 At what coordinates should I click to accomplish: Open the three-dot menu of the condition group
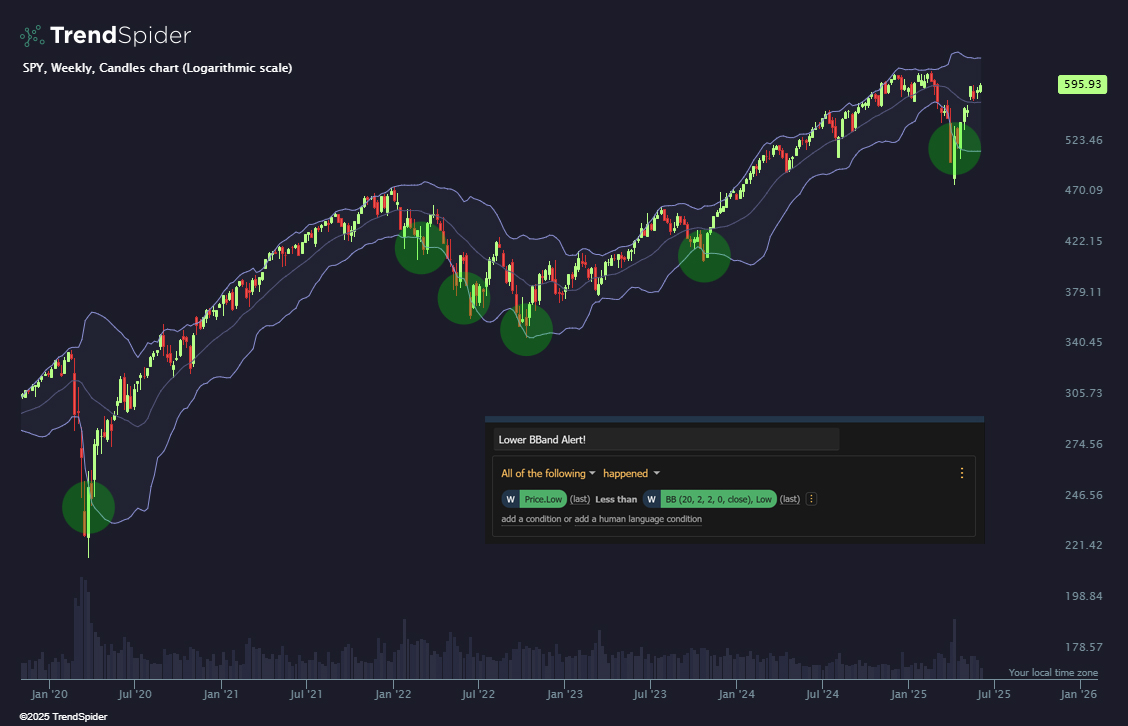tap(962, 473)
